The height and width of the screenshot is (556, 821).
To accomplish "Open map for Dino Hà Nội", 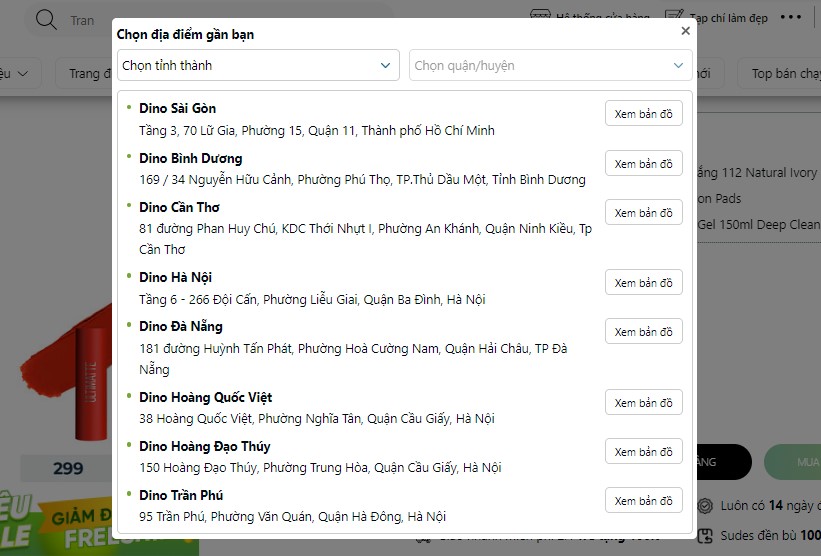I will coord(644,283).
